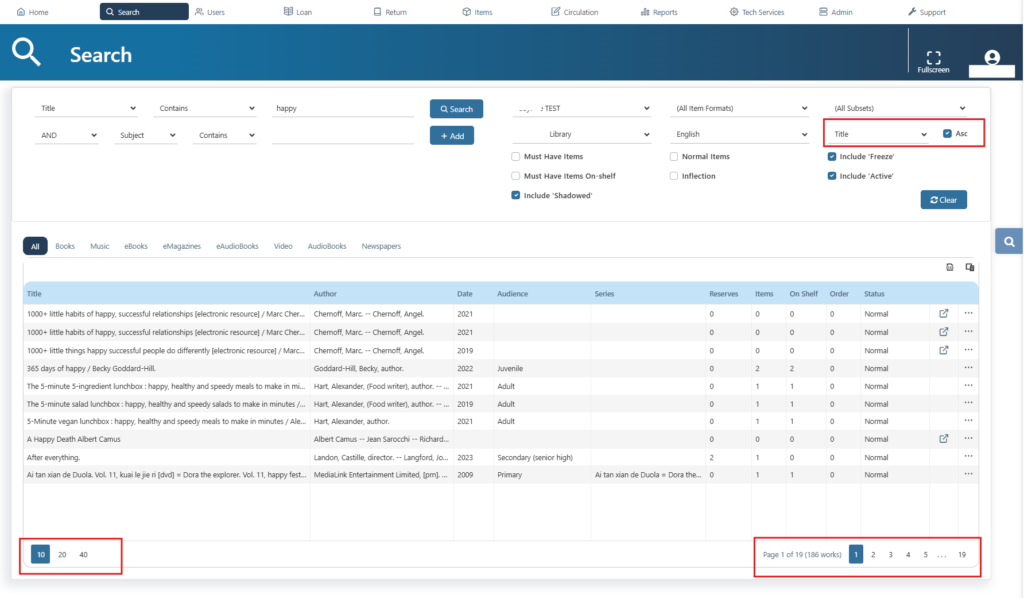Open the sort-by Title dropdown
This screenshot has width=1024, height=598.
pos(879,134)
